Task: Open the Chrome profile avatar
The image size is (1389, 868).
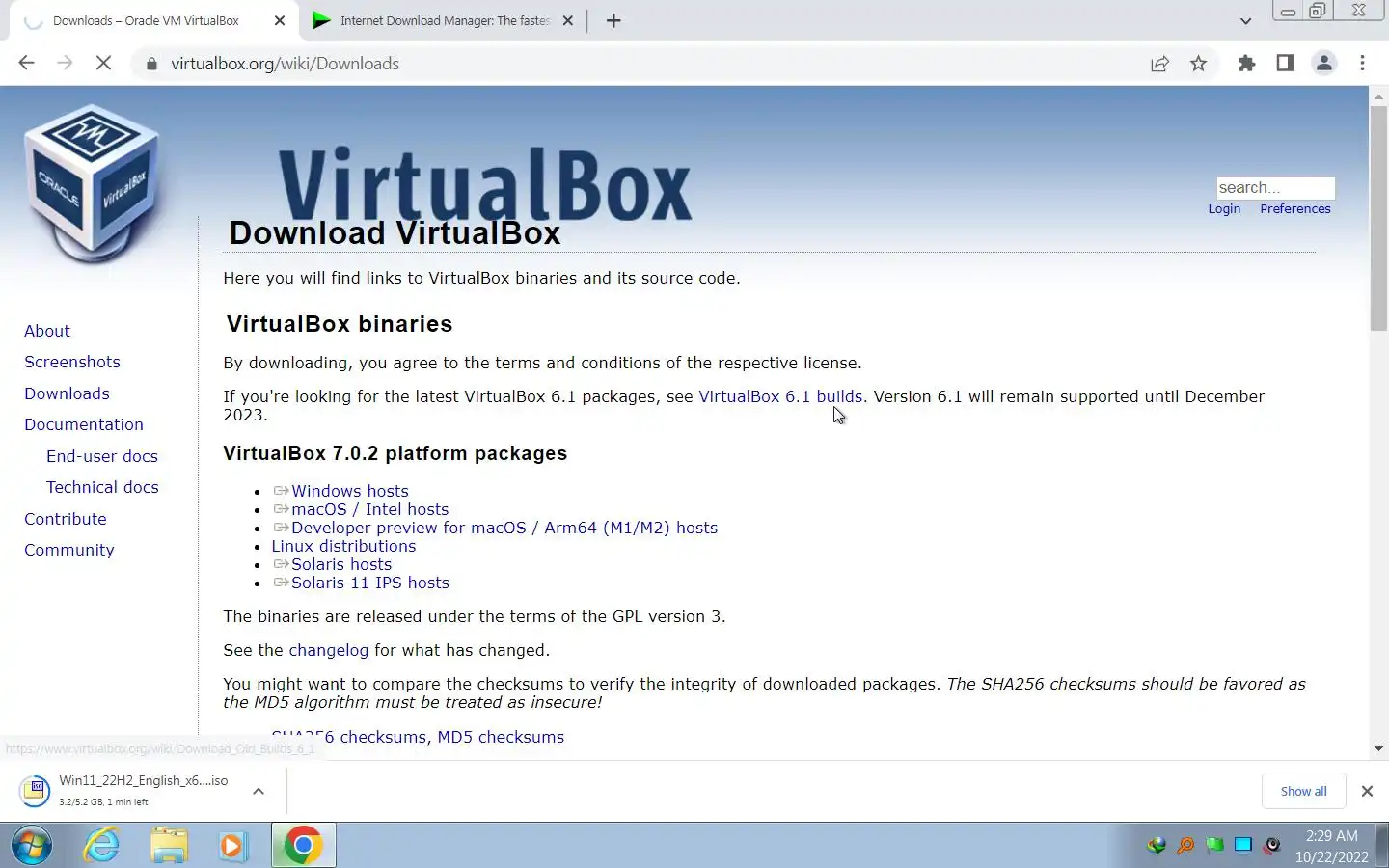Action: (1323, 64)
